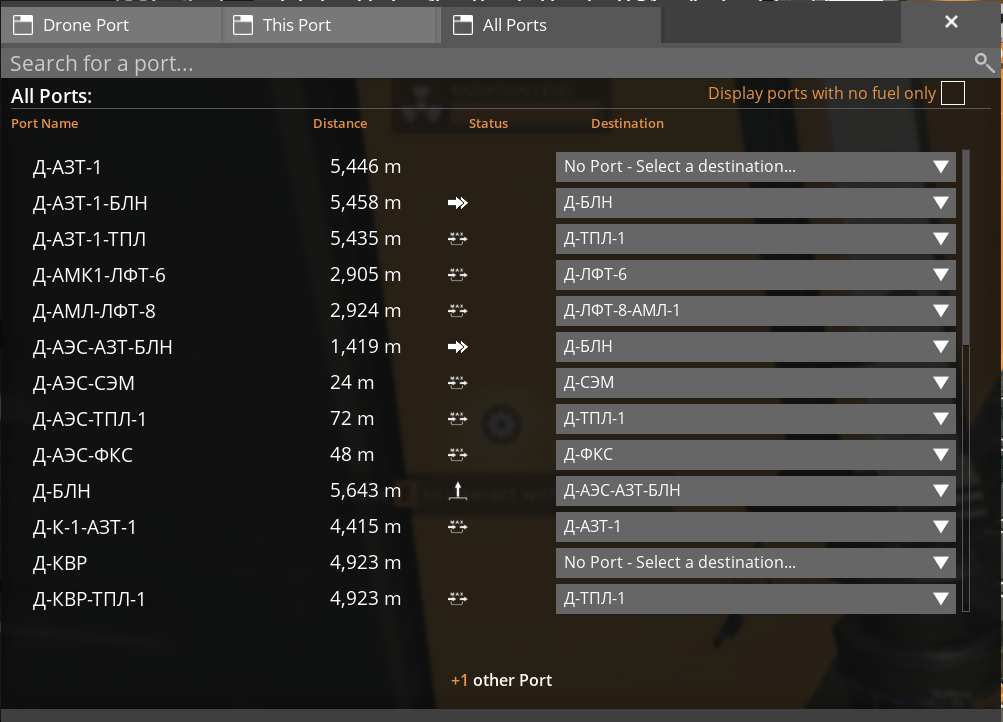Select port name Д-АЭС-ТПЛ-1
This screenshot has height=722, width=1003.
(90, 420)
